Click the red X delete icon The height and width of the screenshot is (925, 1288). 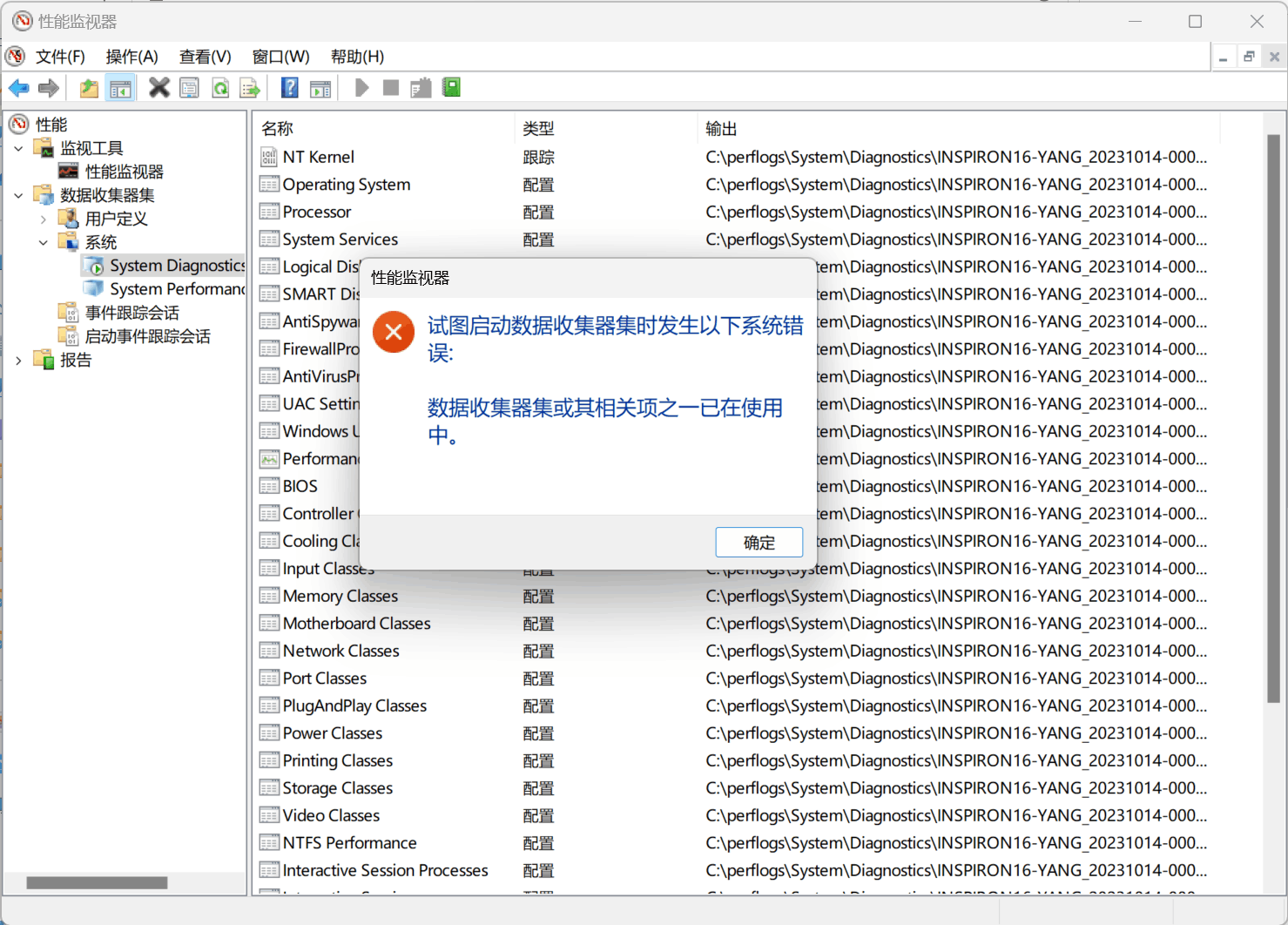[x=158, y=87]
